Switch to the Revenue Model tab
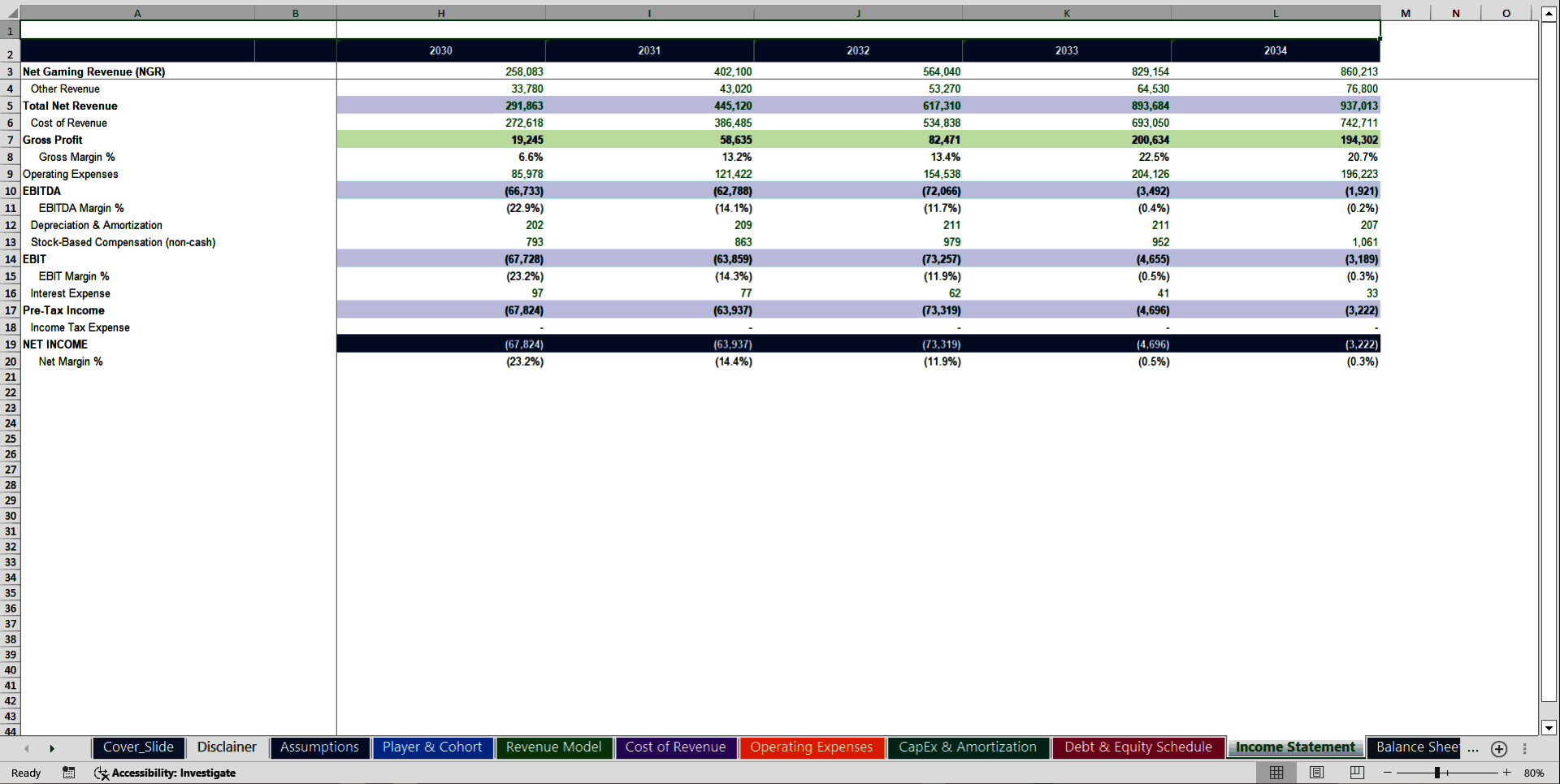Image resolution: width=1560 pixels, height=784 pixels. 553,747
